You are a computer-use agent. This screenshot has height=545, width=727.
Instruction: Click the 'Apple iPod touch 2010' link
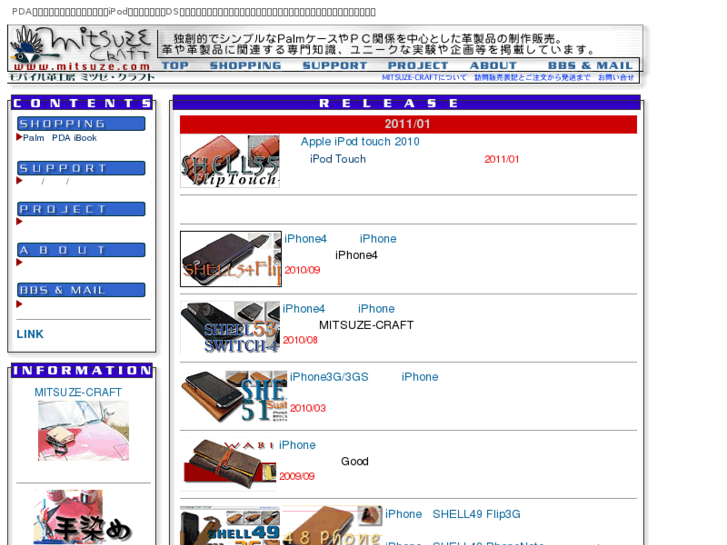pos(360,141)
